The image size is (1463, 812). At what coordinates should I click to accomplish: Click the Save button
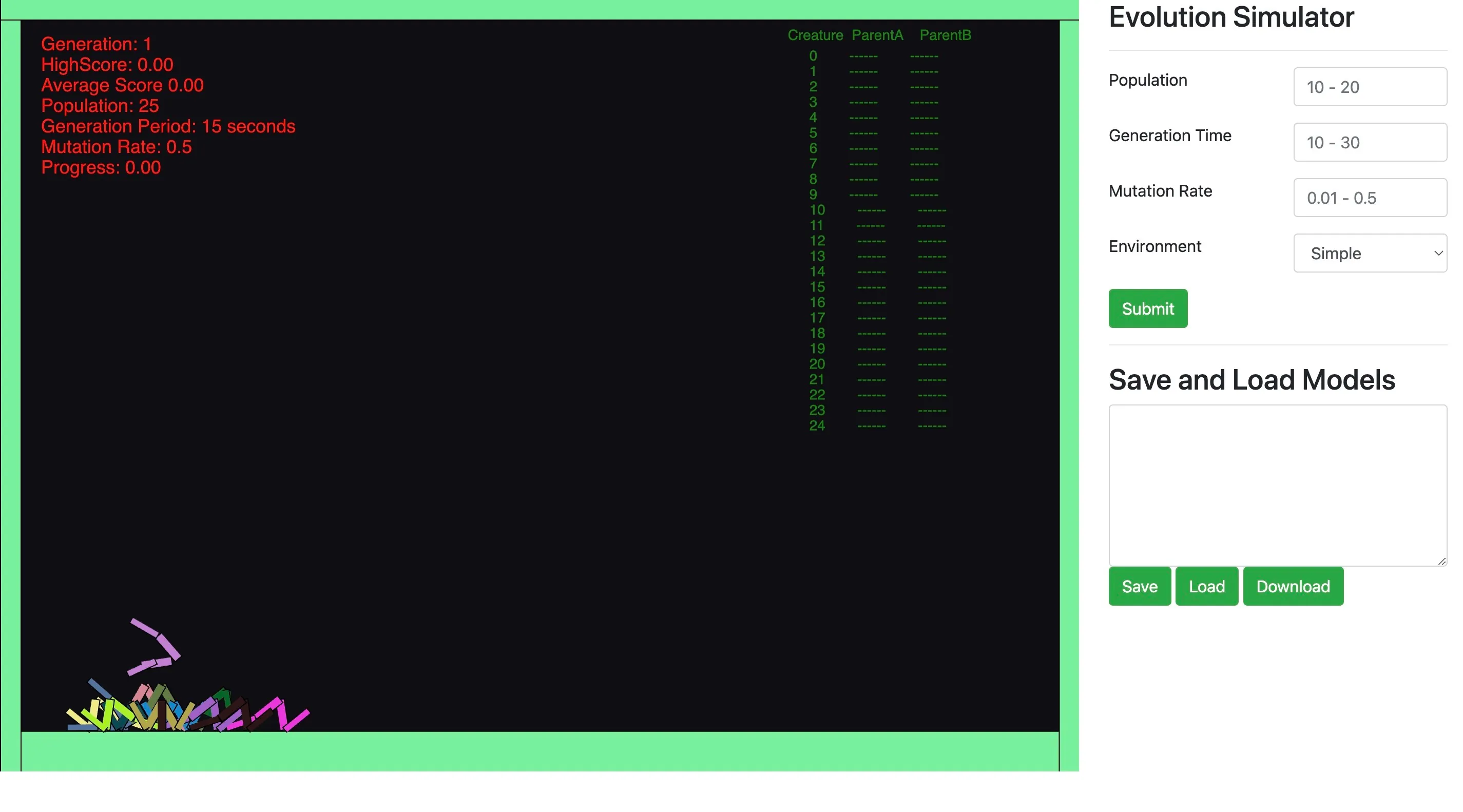click(x=1139, y=586)
